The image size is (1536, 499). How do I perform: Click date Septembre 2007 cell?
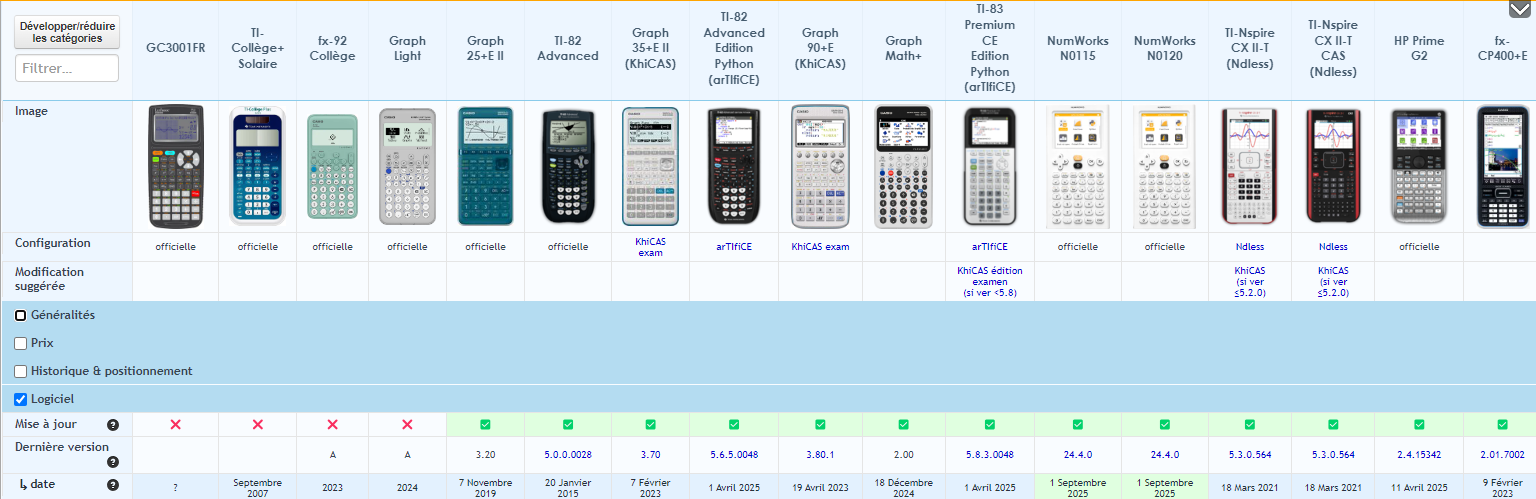pyautogui.click(x=257, y=487)
